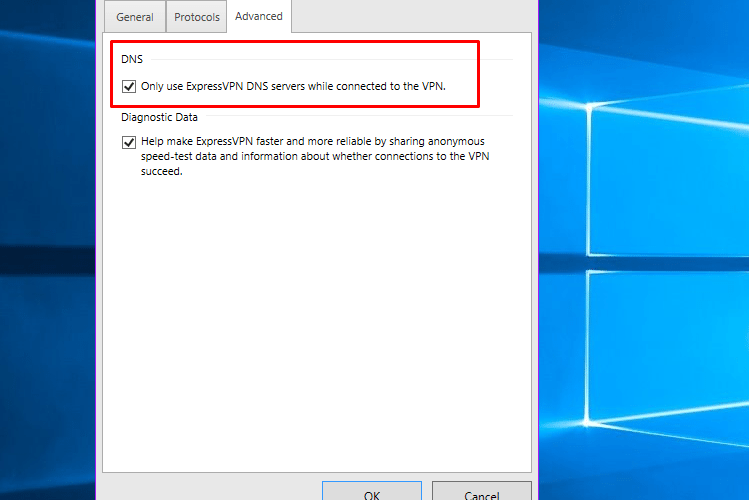Select the Advanced tab

click(259, 16)
